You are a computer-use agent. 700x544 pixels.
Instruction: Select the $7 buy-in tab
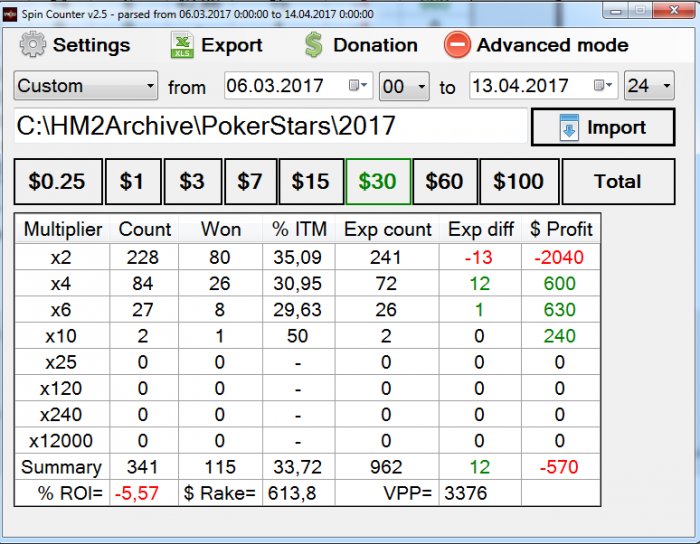(250, 182)
